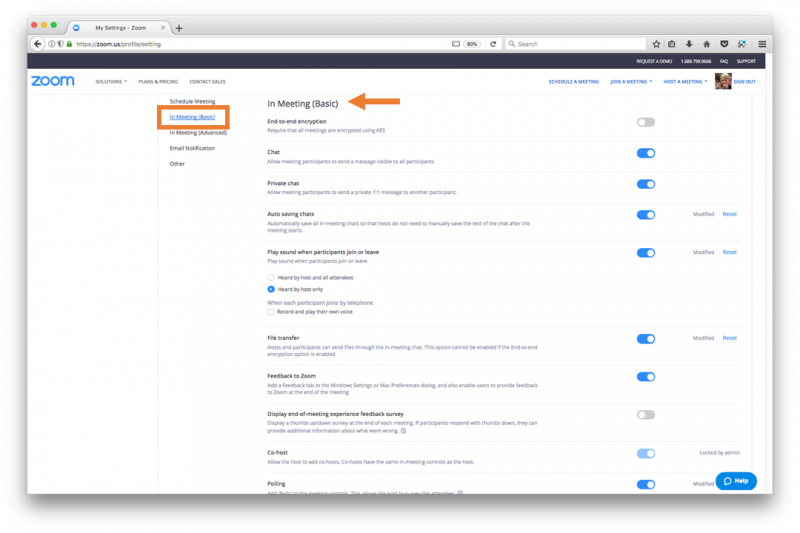
Task: Click the phone number 1.888.799.9666
Action: (696, 61)
